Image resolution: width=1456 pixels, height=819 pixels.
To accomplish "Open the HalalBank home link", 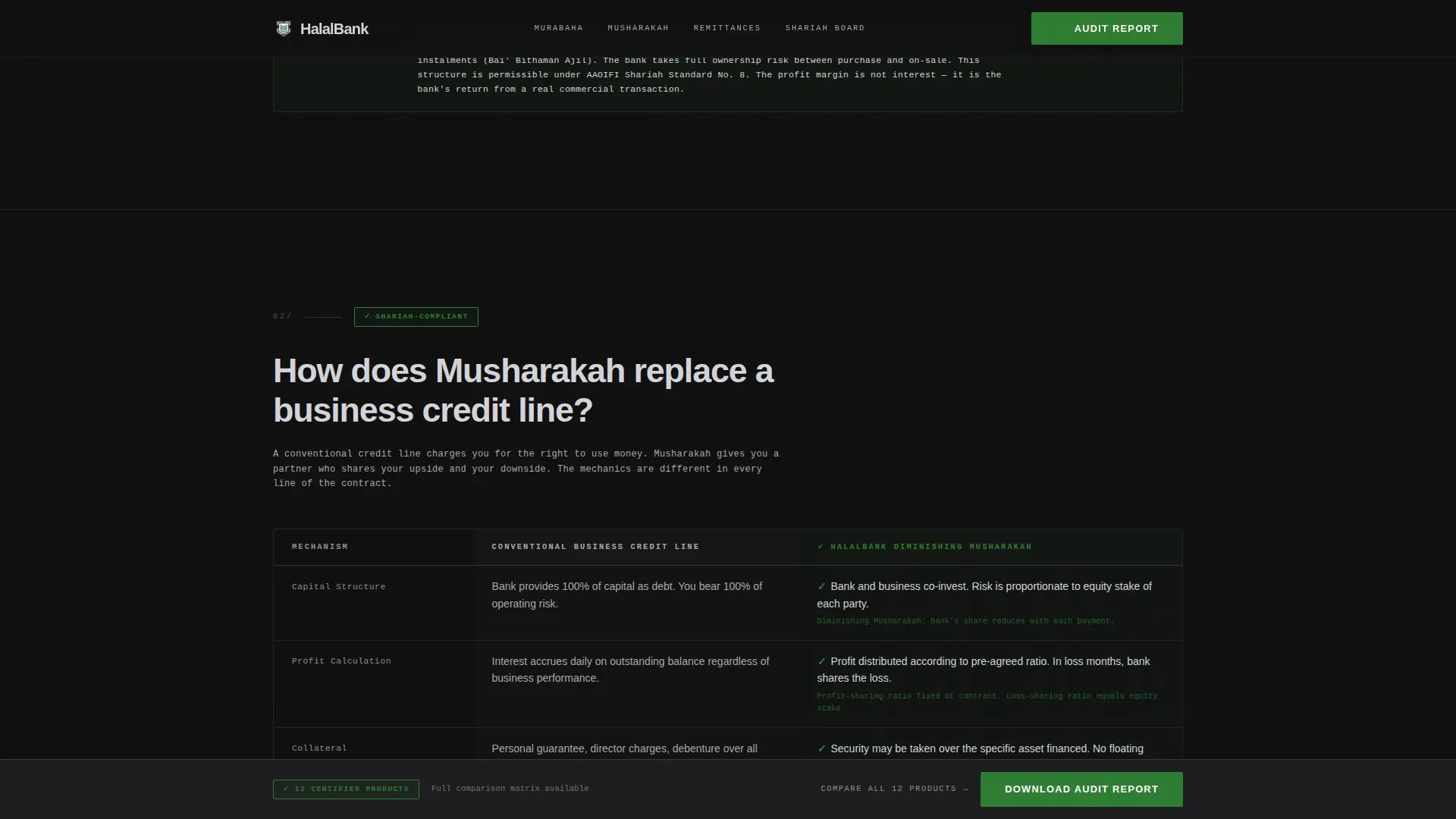I will point(322,29).
